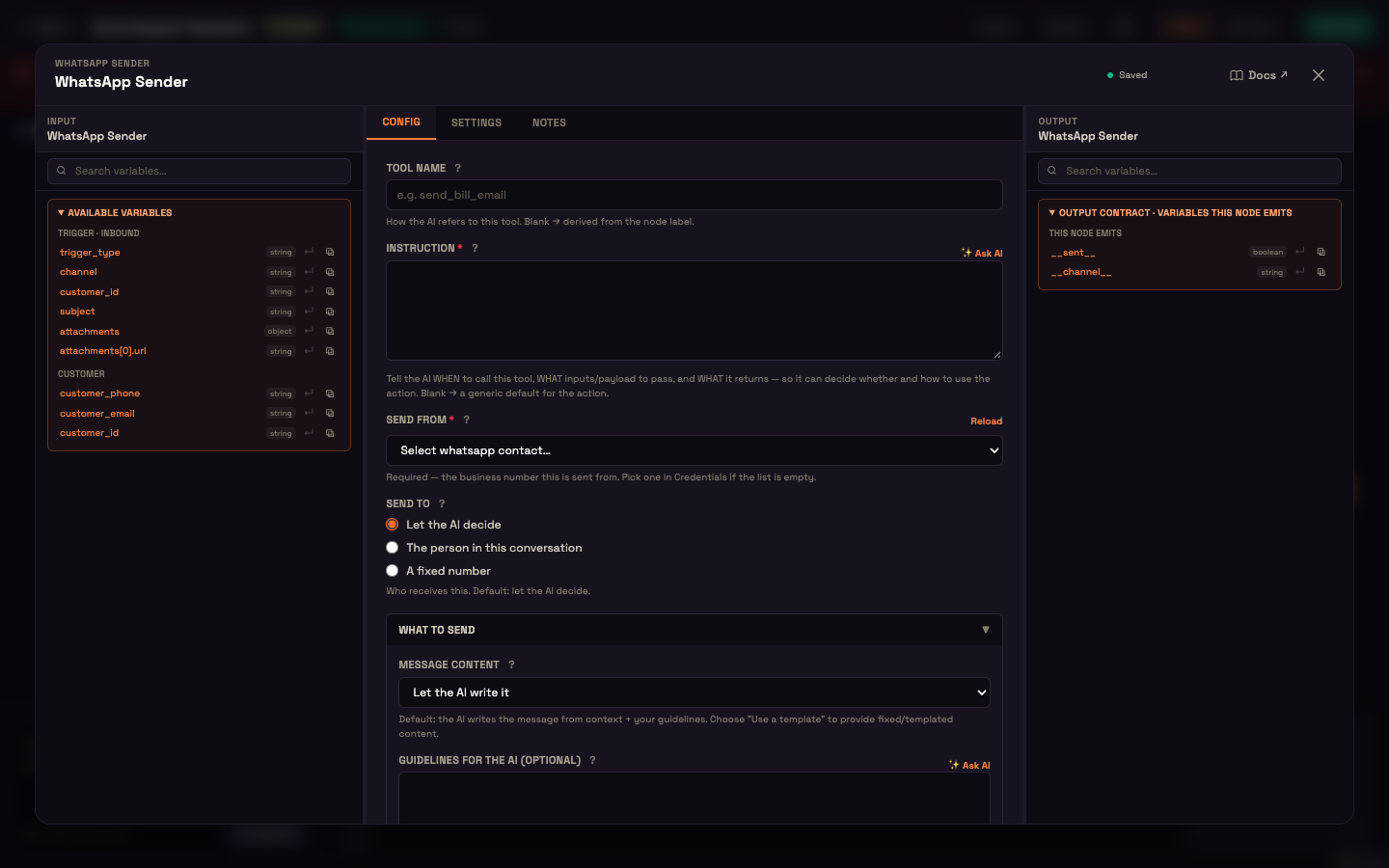Show help for Guidelines for the AI
Screen dimensions: 1389x868
coord(592,760)
